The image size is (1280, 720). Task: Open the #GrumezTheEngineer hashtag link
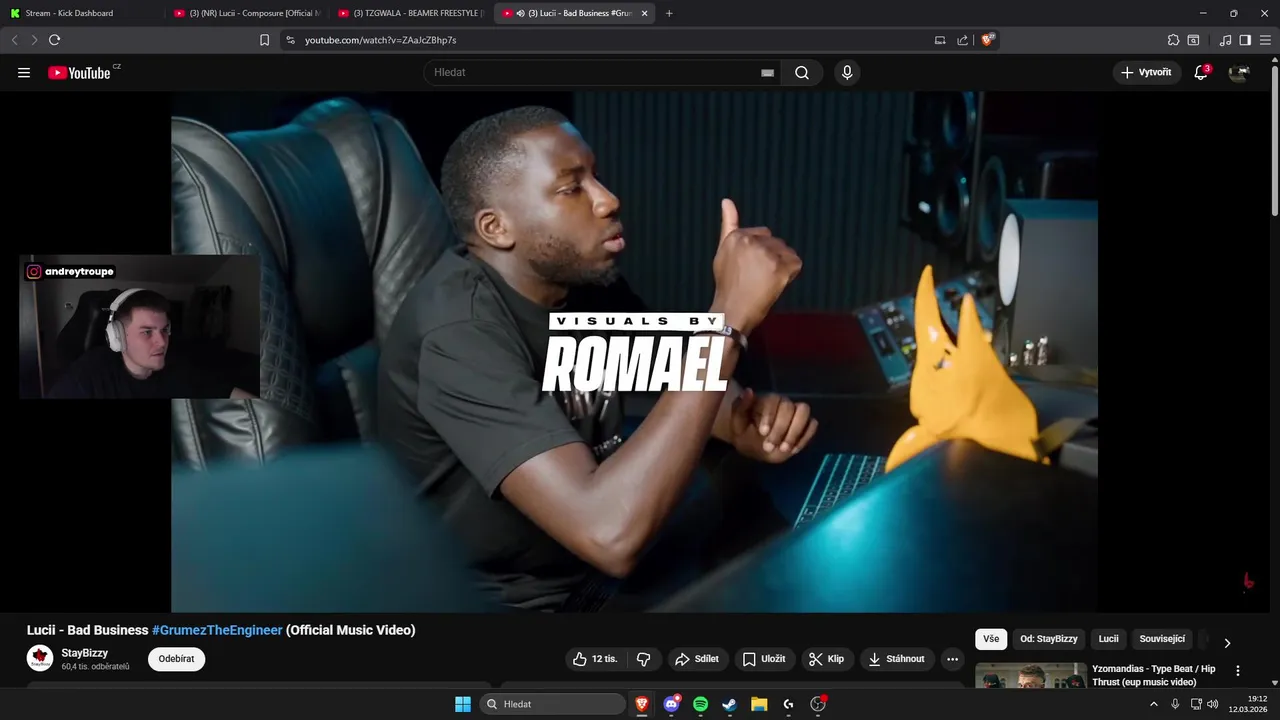click(x=217, y=630)
